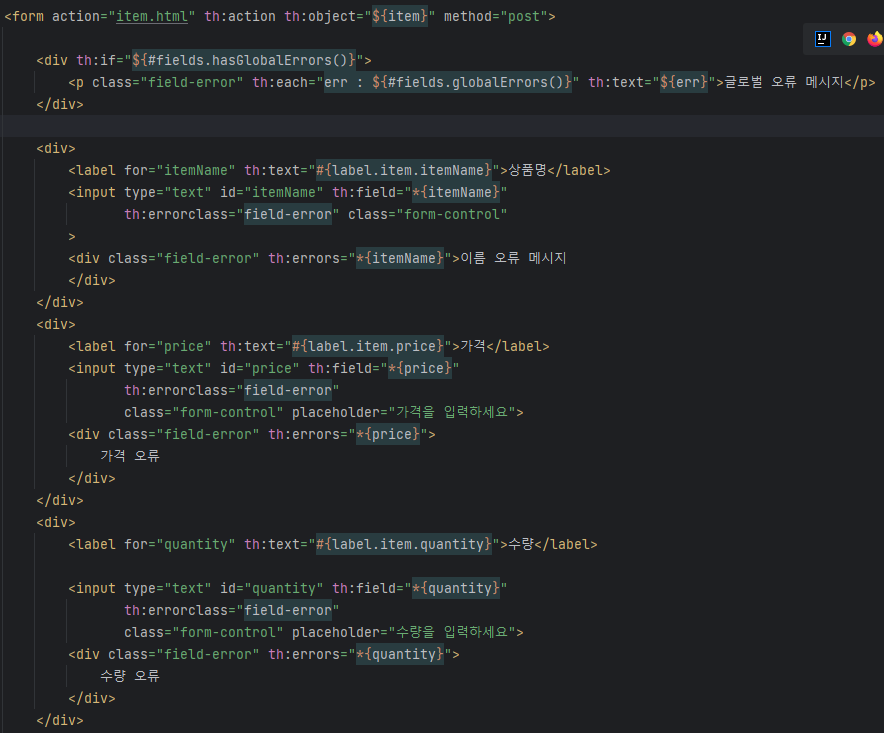The height and width of the screenshot is (733, 884).
Task: Open page preview in Firefox browser icon
Action: (874, 39)
